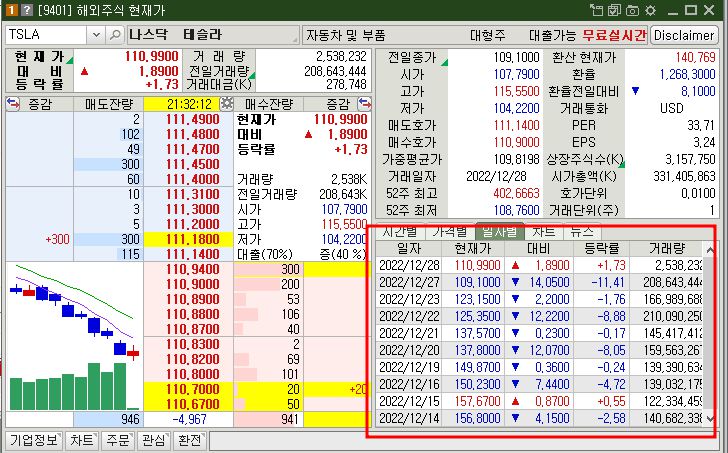Open the help question mark icon

point(27,10)
